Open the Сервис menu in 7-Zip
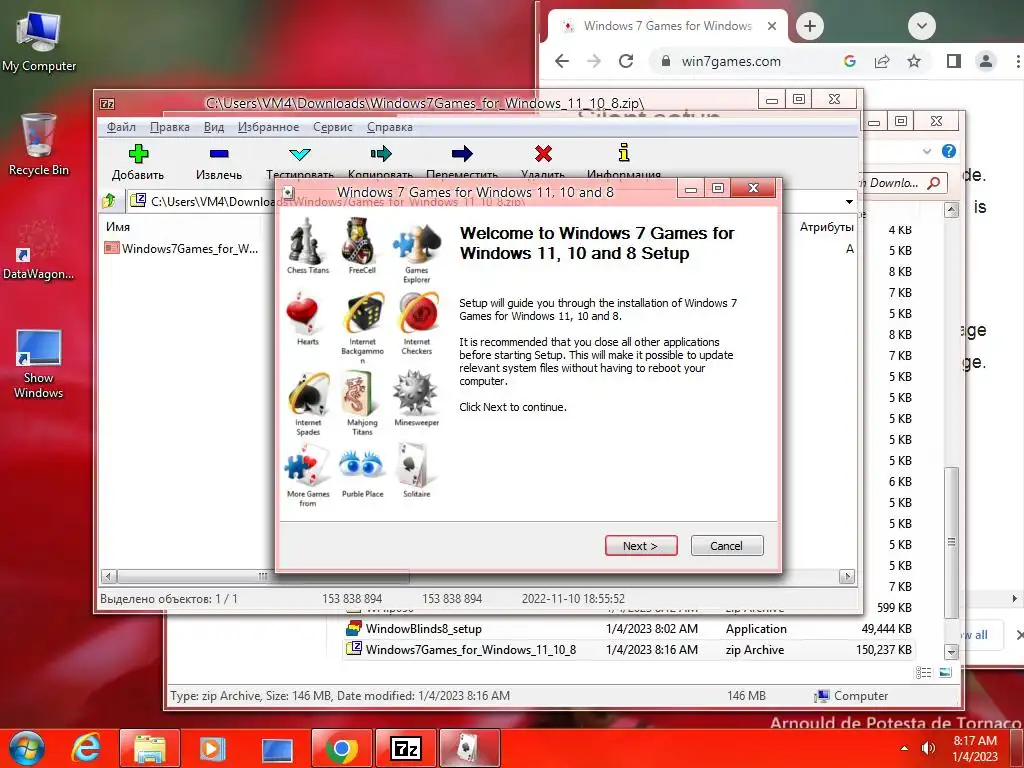Viewport: 1024px width, 768px height. (332, 127)
